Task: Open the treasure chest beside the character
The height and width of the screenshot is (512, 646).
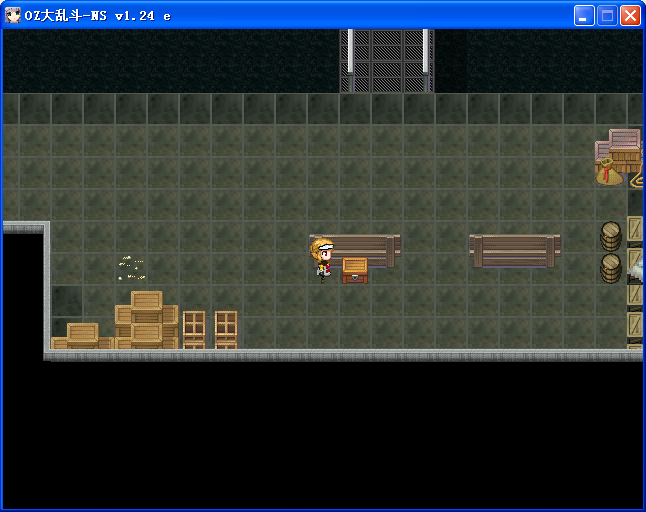Action: 355,271
